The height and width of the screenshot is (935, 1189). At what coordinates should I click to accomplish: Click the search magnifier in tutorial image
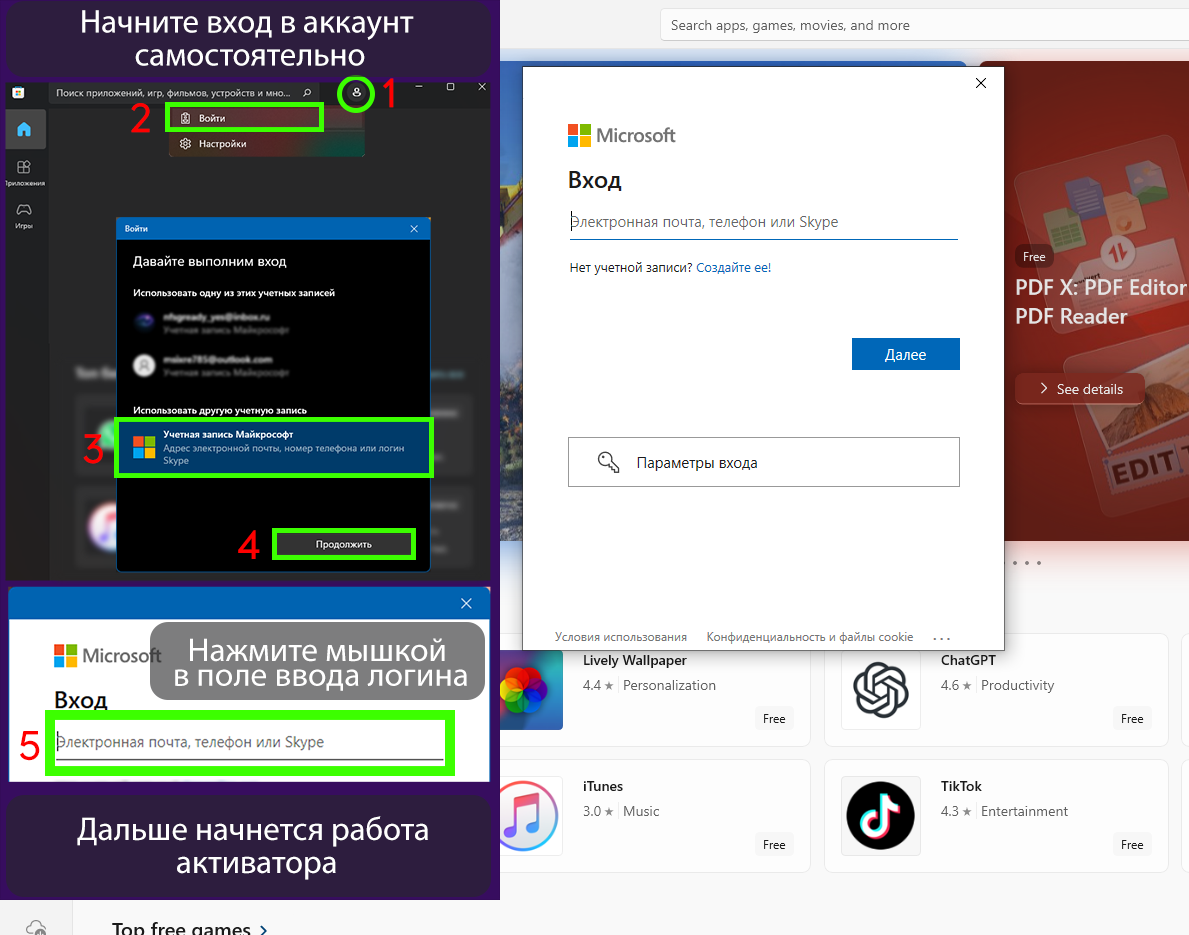click(307, 93)
